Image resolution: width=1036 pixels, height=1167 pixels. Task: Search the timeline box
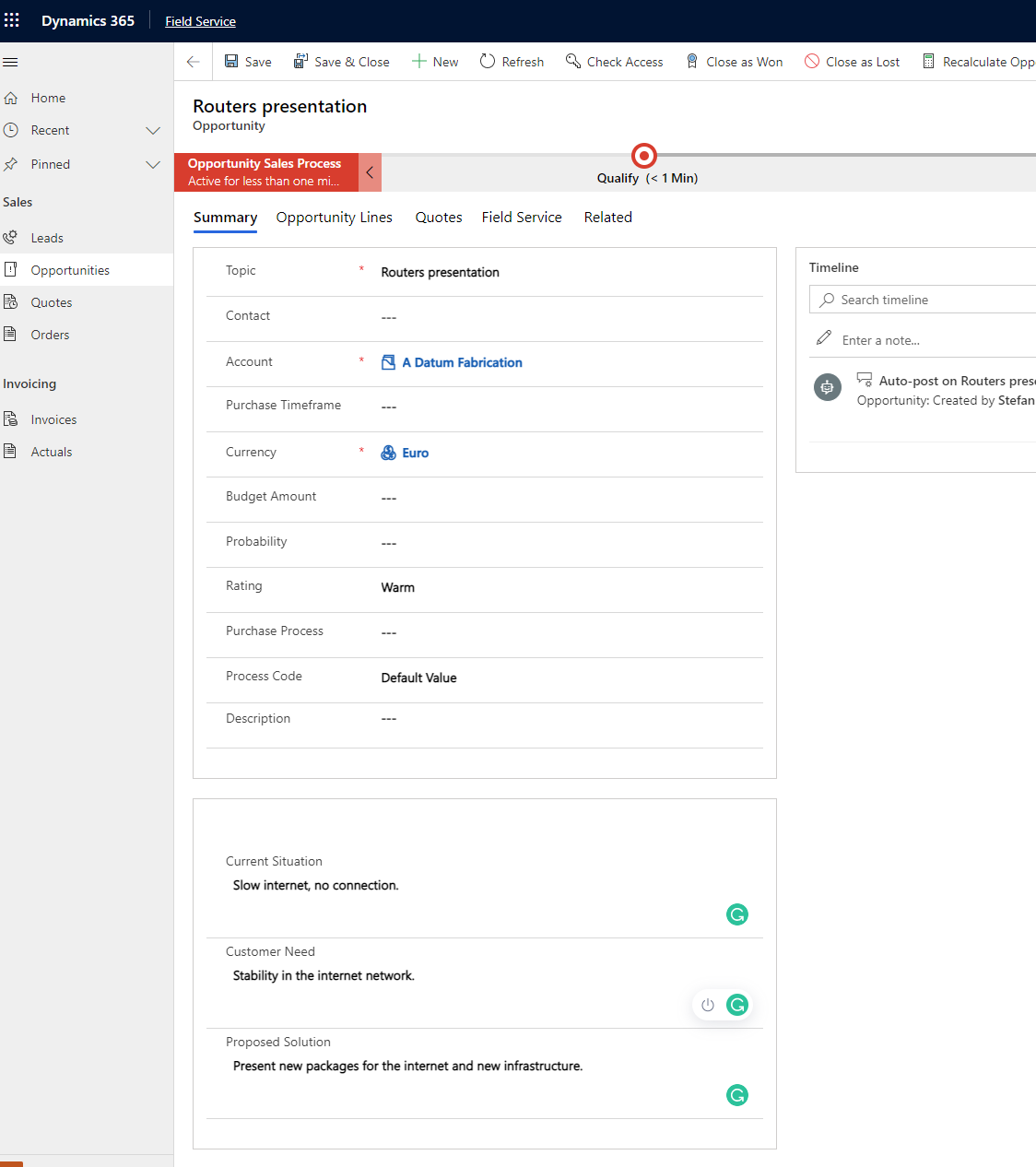pos(923,300)
